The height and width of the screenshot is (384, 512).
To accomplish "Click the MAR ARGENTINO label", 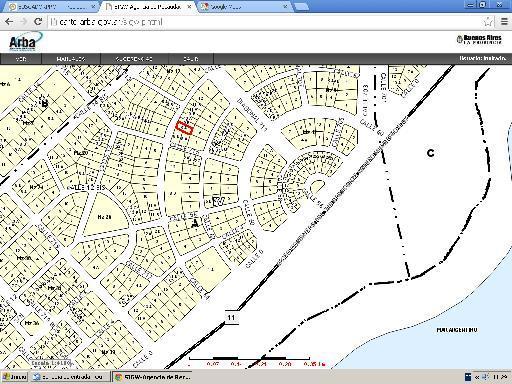I will tap(457, 330).
